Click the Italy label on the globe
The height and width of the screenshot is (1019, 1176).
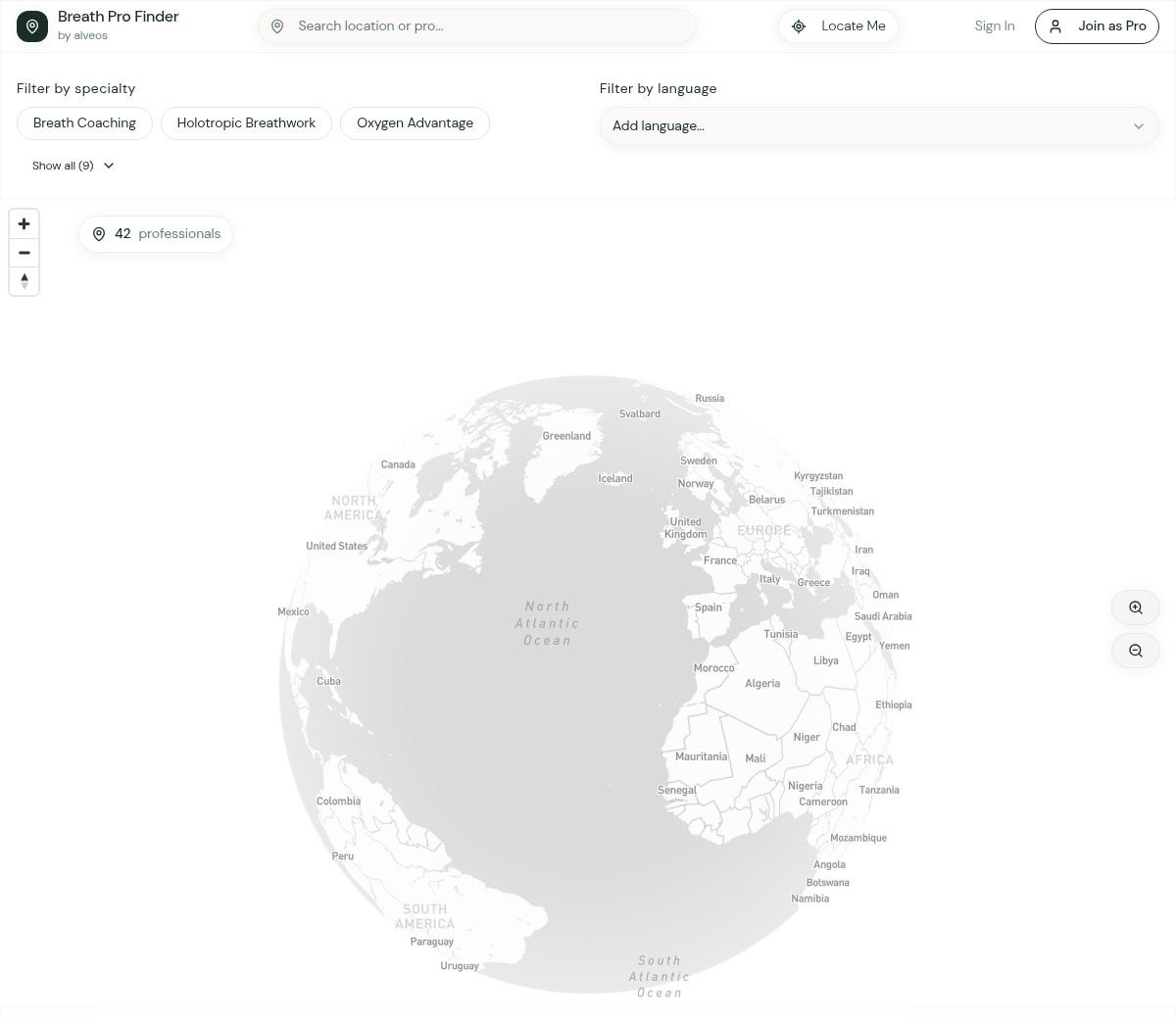point(770,579)
